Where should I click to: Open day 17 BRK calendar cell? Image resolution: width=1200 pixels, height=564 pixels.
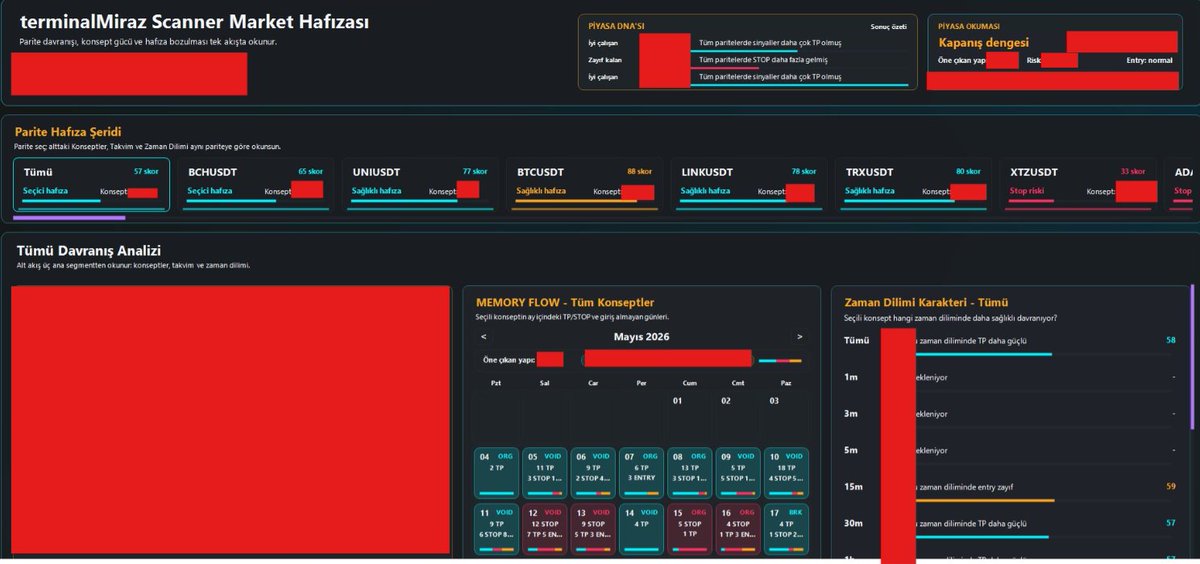tap(786, 529)
